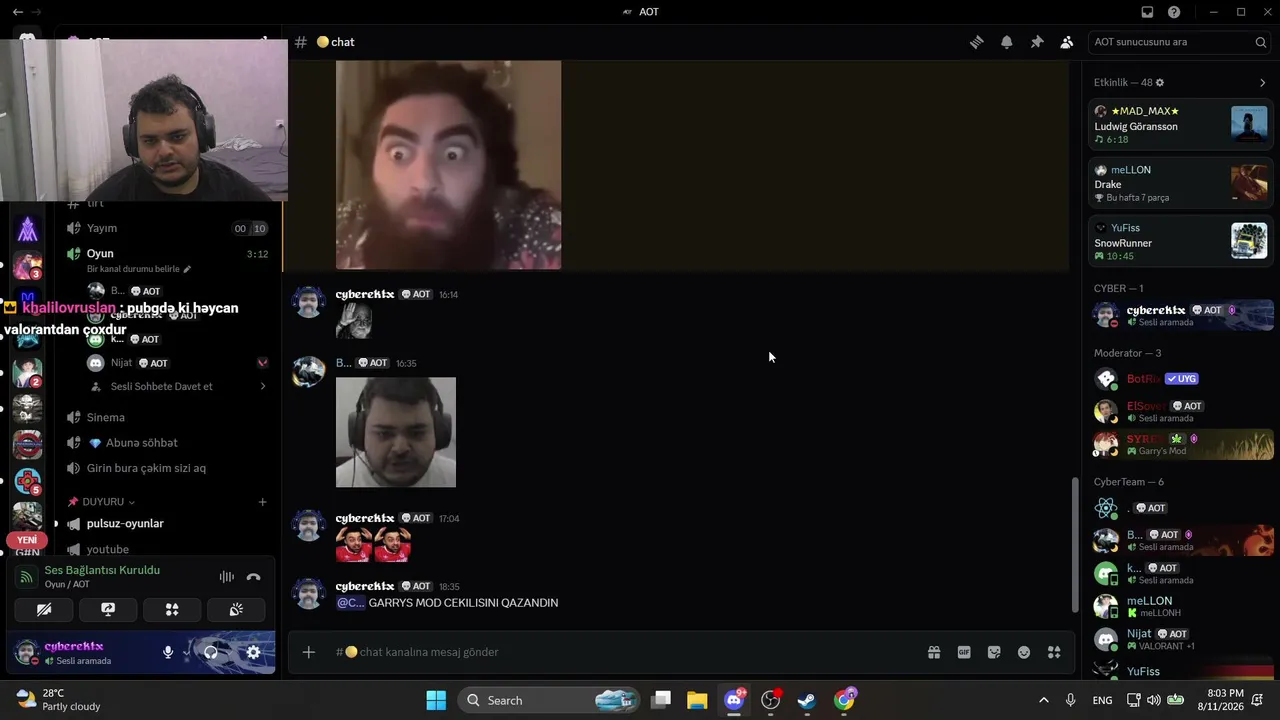The image size is (1280, 720).
Task: Create a channel in the DUYURU category
Action: pos(262,502)
